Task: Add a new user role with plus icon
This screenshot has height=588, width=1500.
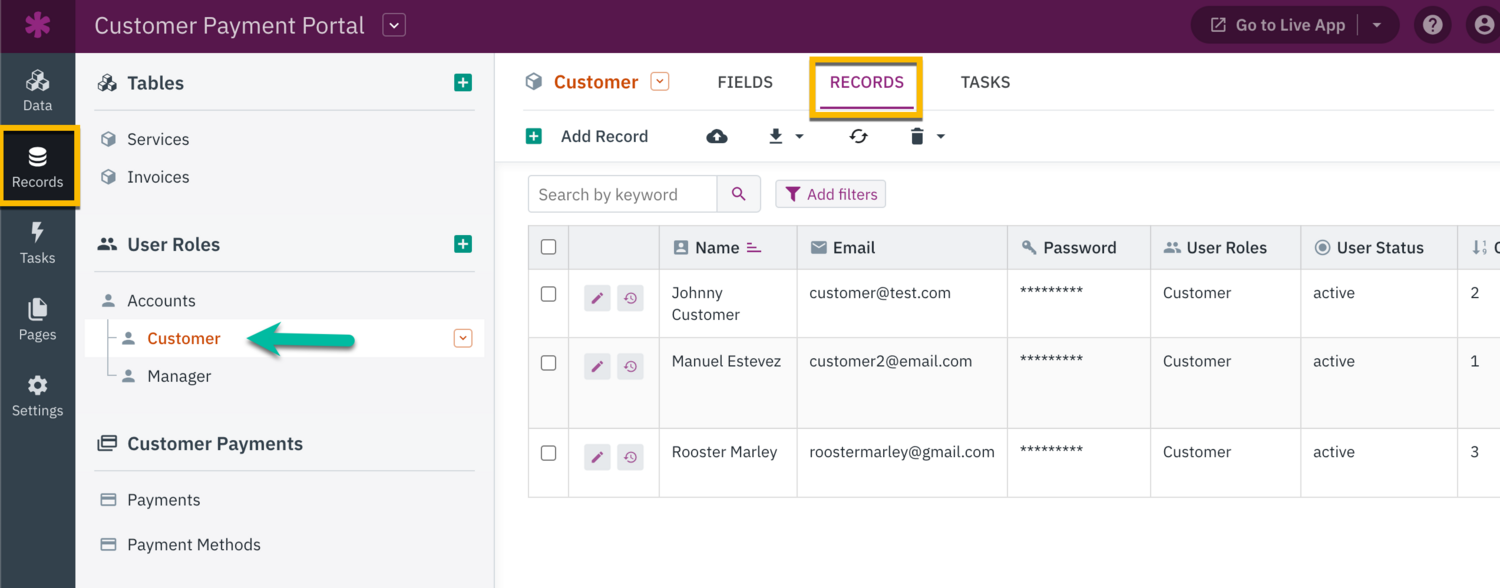Action: point(463,244)
